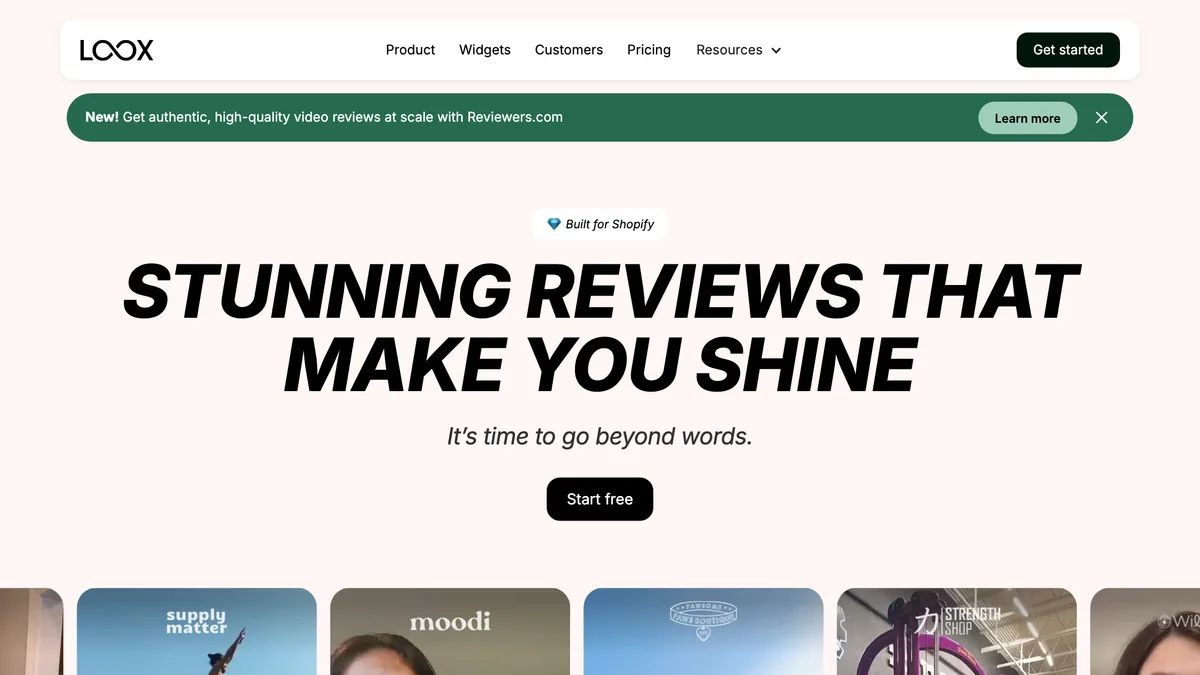
Task: Open the Widgets menu item
Action: 485,50
